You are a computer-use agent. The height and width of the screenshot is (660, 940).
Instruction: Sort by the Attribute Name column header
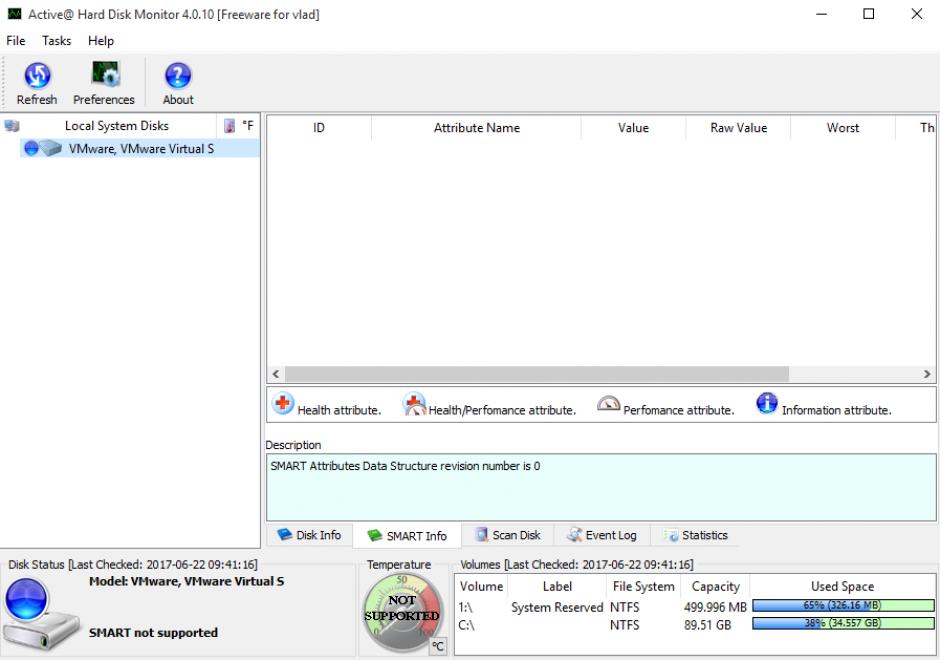[x=477, y=128]
